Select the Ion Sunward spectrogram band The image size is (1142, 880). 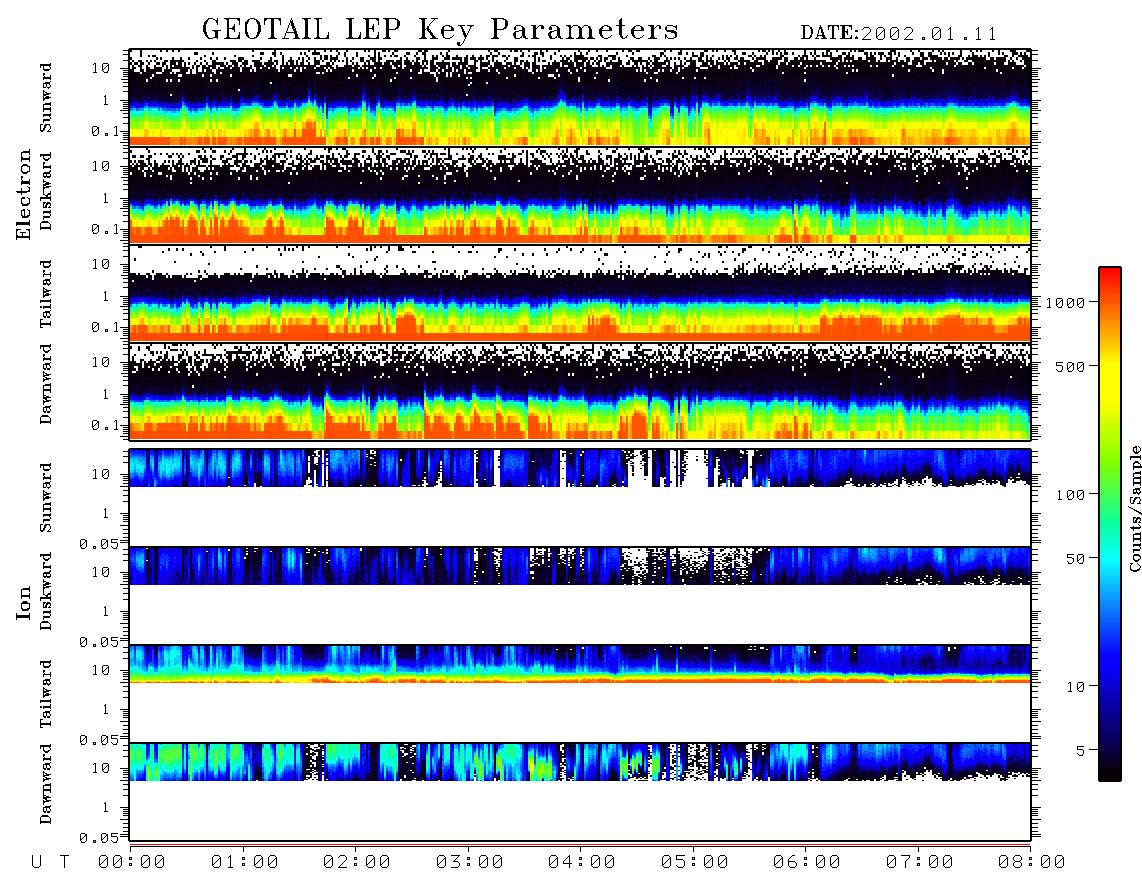coord(580,468)
